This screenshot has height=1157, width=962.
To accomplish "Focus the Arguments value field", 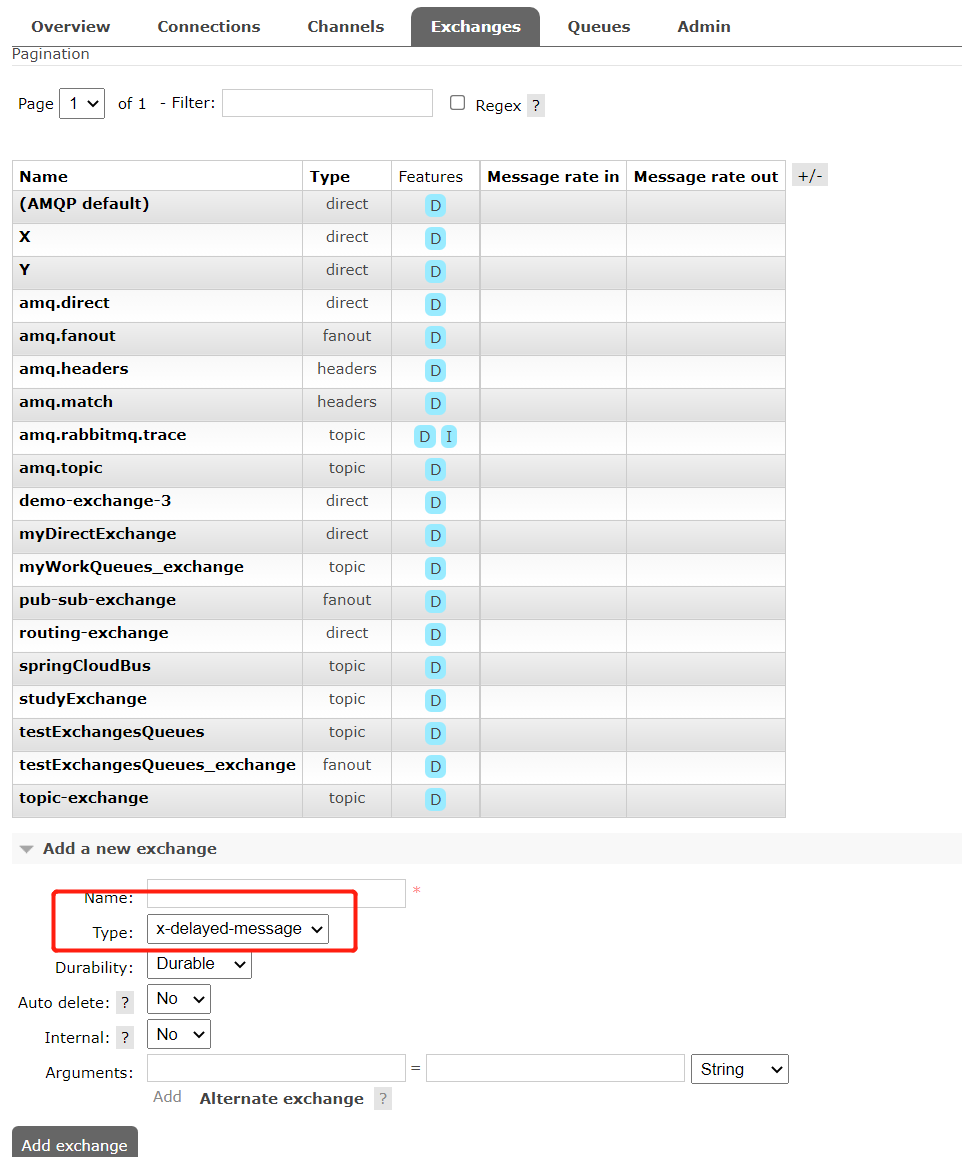I will 556,1068.
